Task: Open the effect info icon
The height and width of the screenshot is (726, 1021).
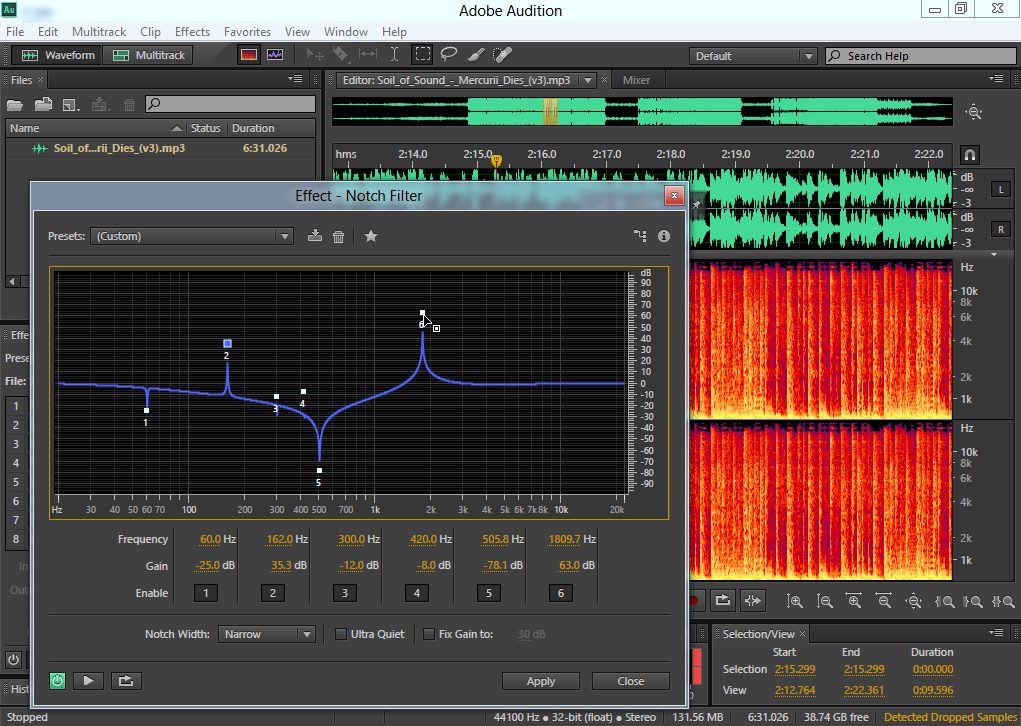Action: point(663,236)
